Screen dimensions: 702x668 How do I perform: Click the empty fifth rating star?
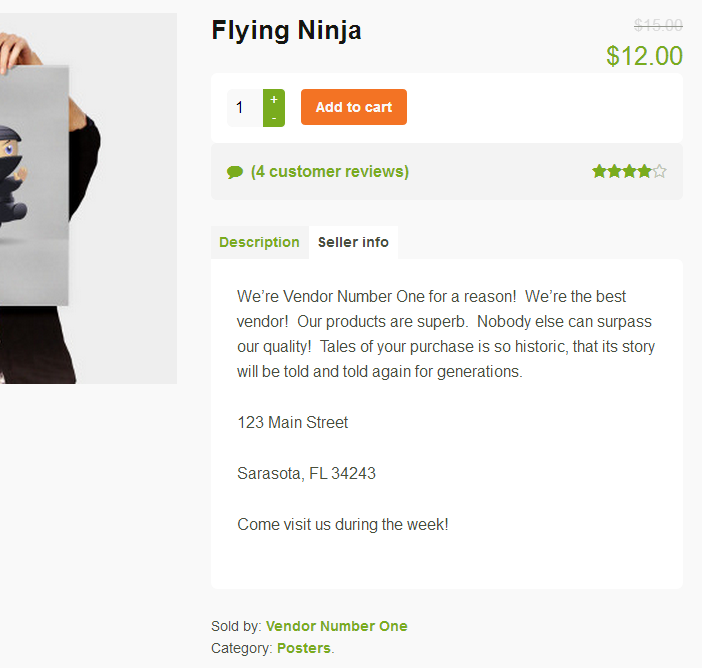point(659,171)
